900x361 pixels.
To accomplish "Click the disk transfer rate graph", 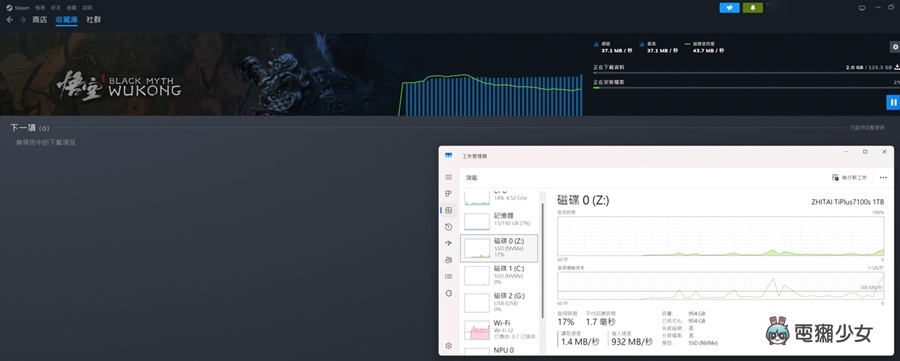I will (721, 285).
